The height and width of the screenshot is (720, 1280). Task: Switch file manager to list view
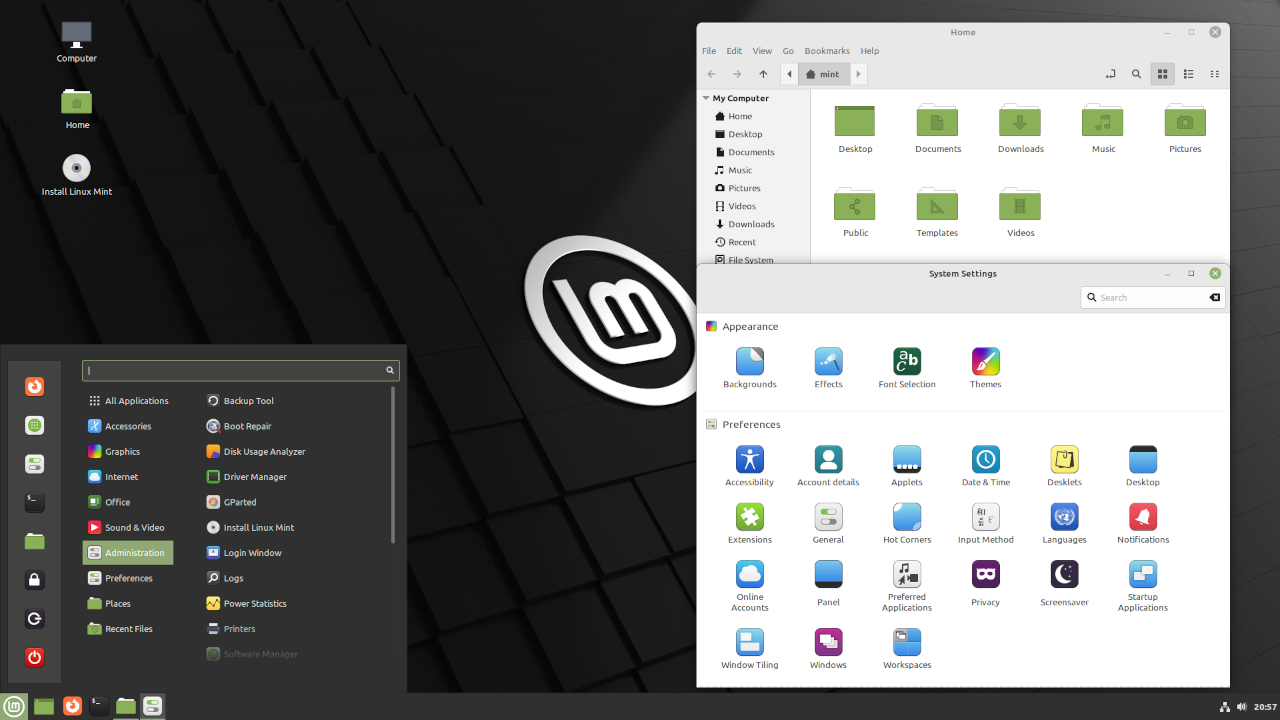1189,74
